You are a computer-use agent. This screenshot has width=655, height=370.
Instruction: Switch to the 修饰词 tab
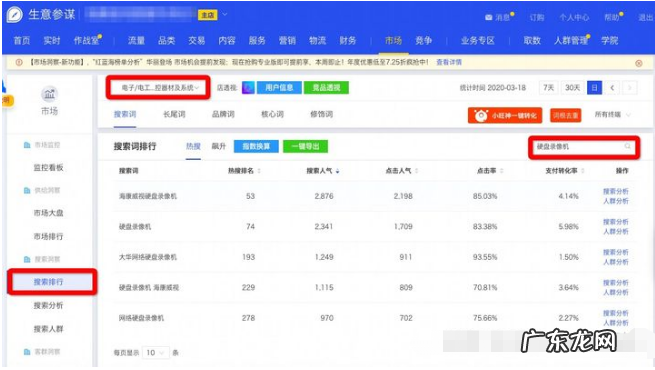tap(321, 114)
